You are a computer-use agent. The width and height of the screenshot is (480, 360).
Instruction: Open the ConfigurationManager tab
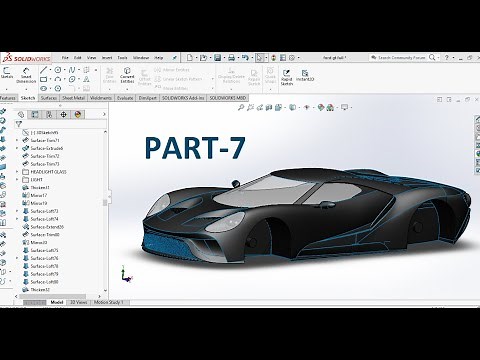pos(49,115)
